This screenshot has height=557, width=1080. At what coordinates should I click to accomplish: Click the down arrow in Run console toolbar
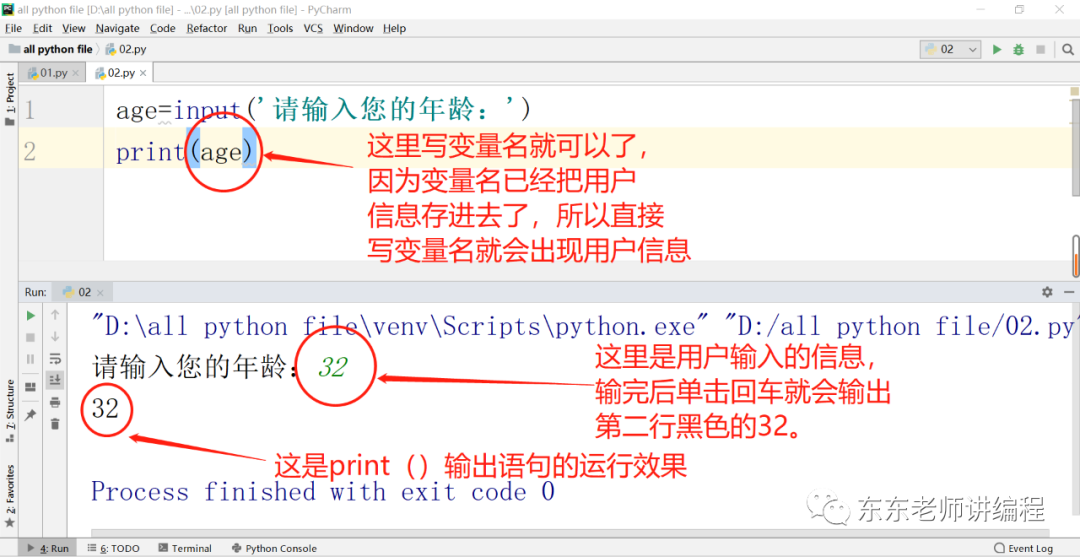point(56,337)
